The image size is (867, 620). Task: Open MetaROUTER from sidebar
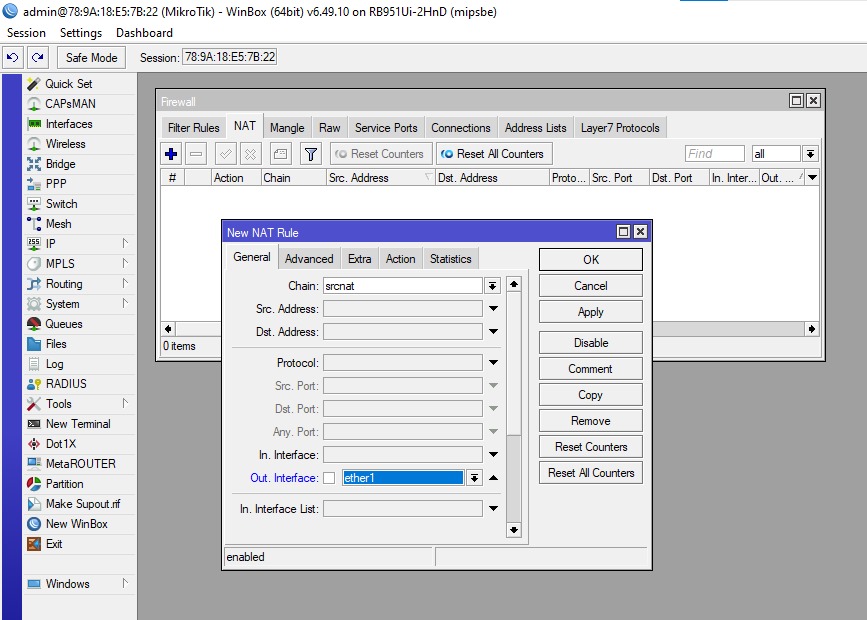click(x=80, y=463)
